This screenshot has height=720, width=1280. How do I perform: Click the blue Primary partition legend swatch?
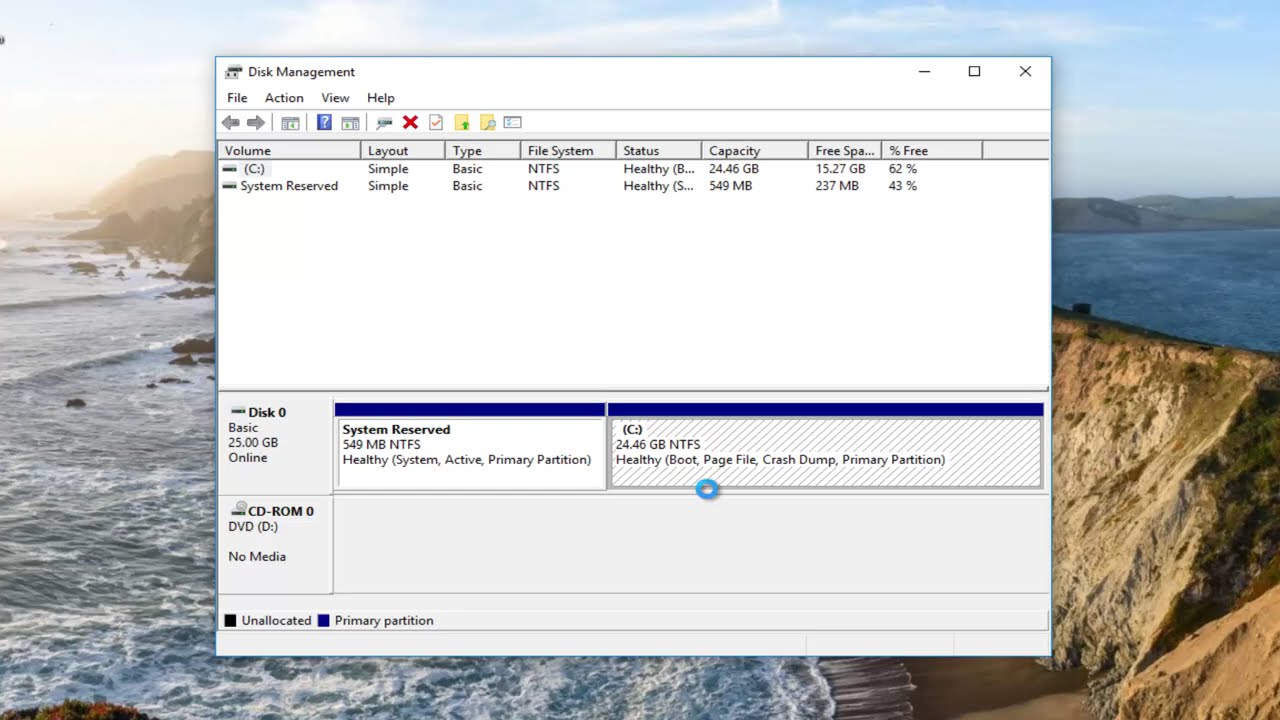click(x=323, y=621)
